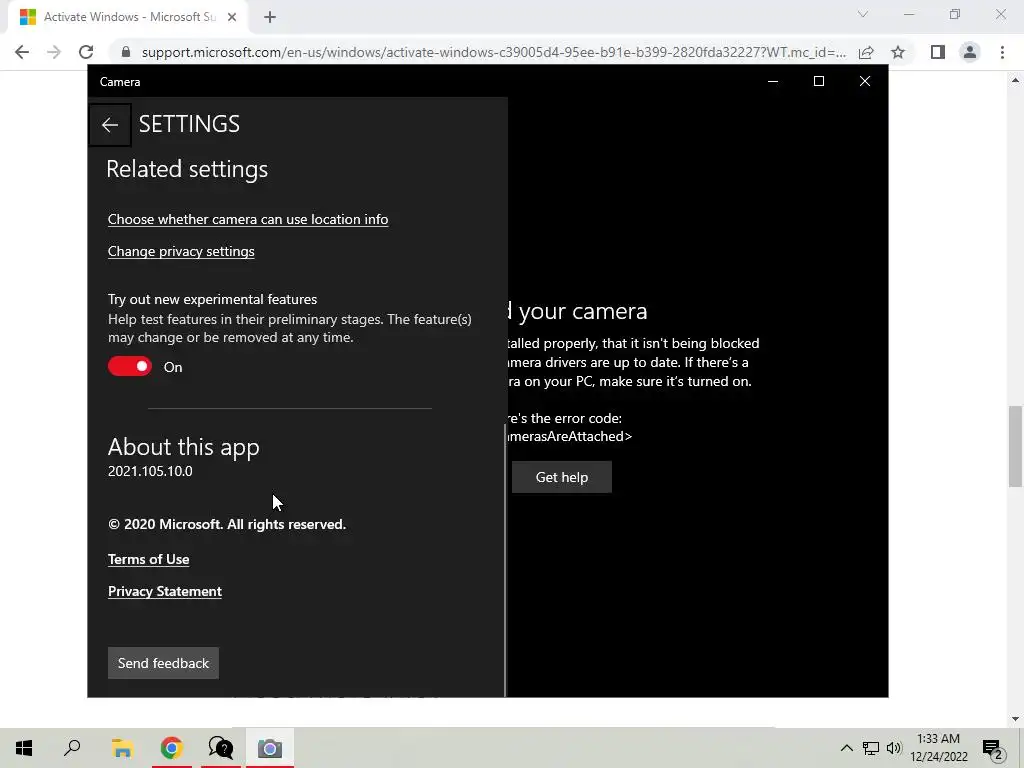
Task: Open Choose whether camera can use location info
Action: coord(248,219)
